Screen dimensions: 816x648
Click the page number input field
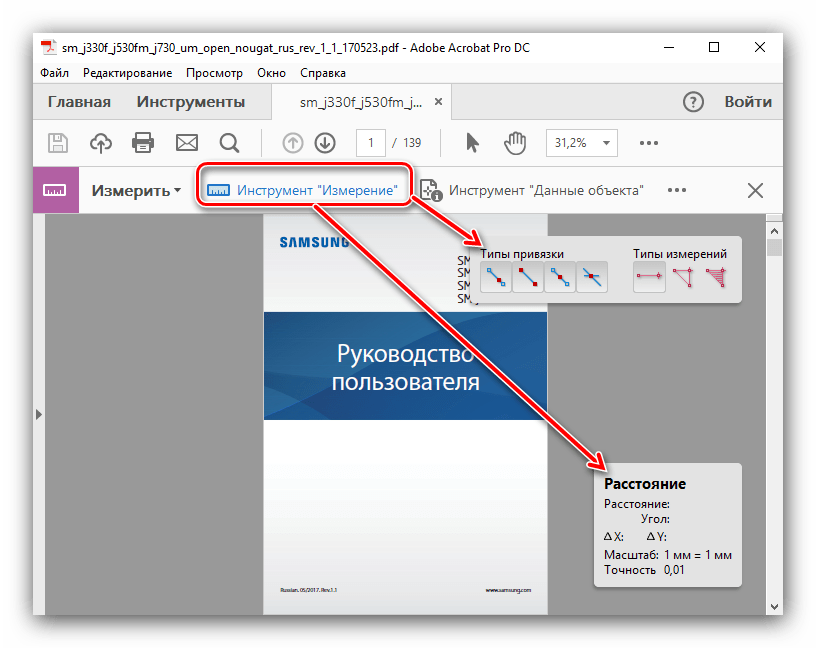pyautogui.click(x=370, y=143)
